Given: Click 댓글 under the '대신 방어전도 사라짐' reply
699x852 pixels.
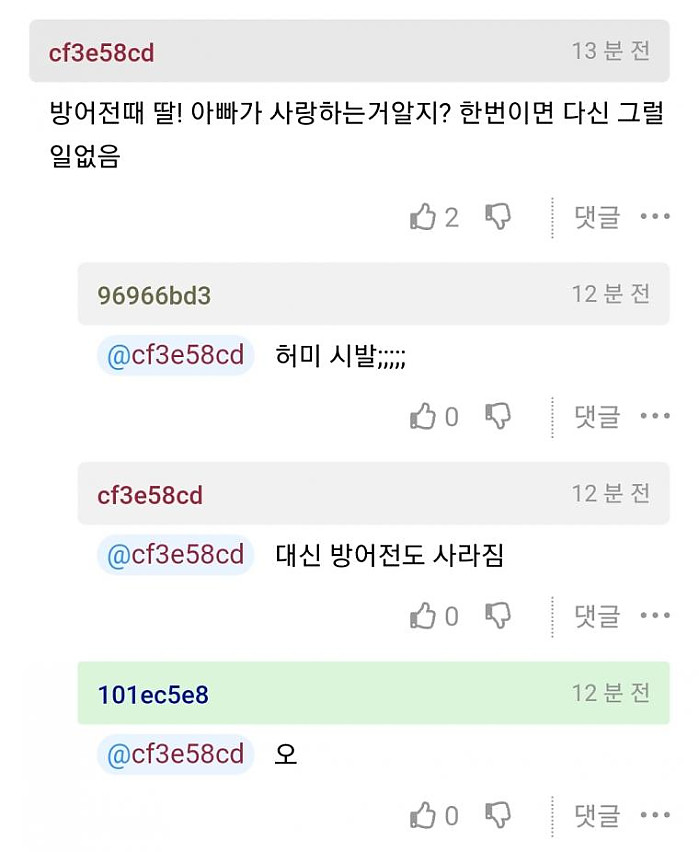Looking at the screenshot, I should pos(597,616).
